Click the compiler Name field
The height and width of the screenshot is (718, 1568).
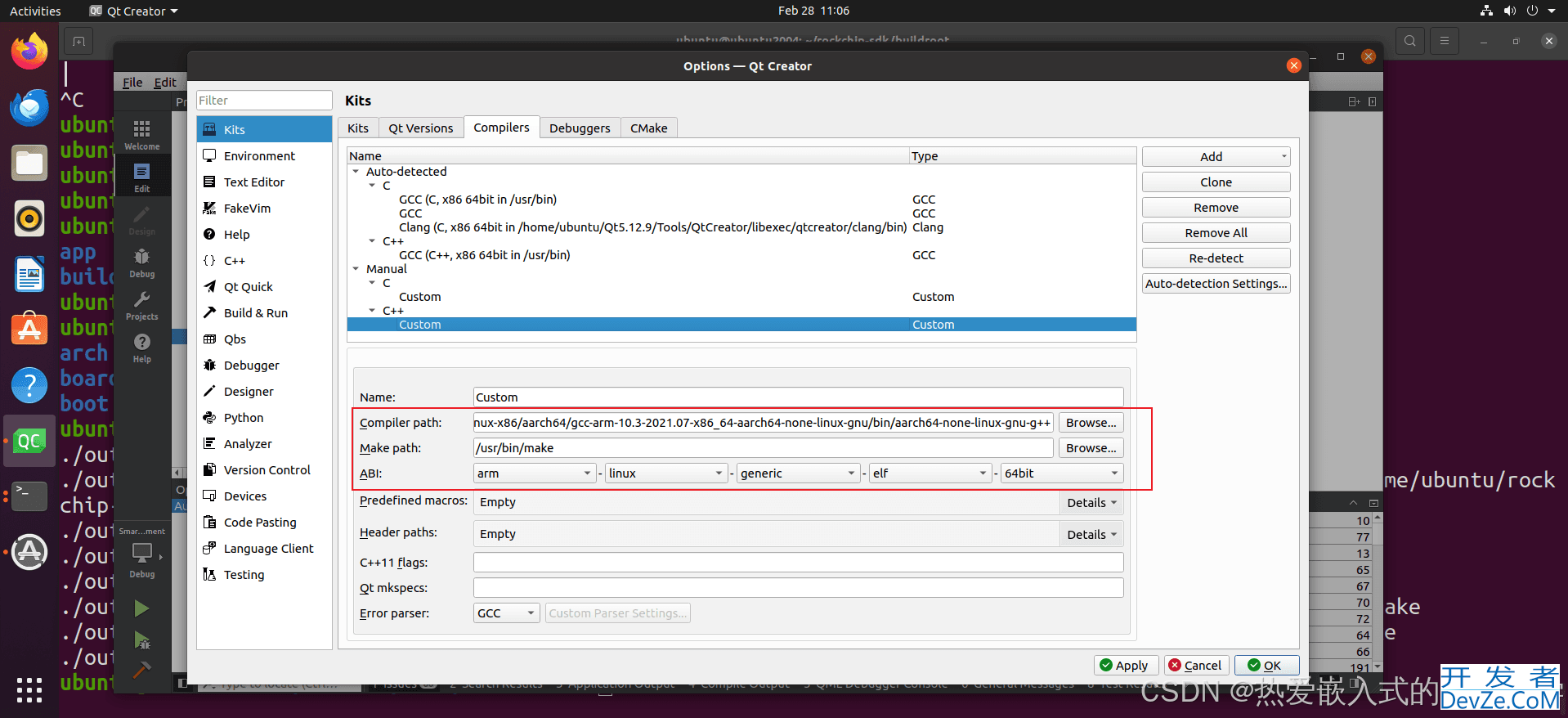(x=798, y=397)
